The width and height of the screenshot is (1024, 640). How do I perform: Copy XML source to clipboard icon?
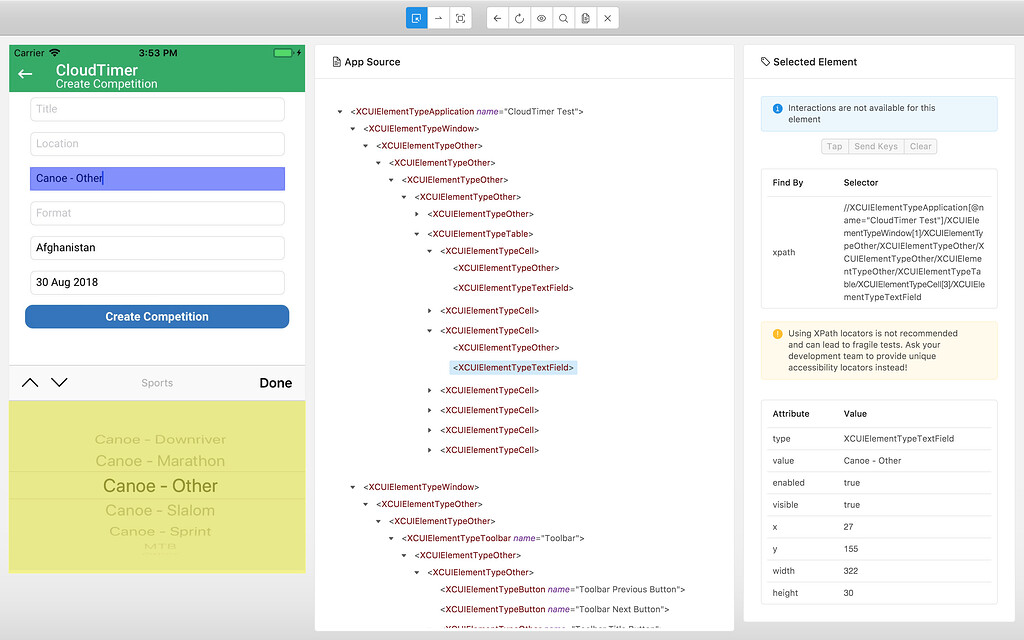tap(586, 18)
